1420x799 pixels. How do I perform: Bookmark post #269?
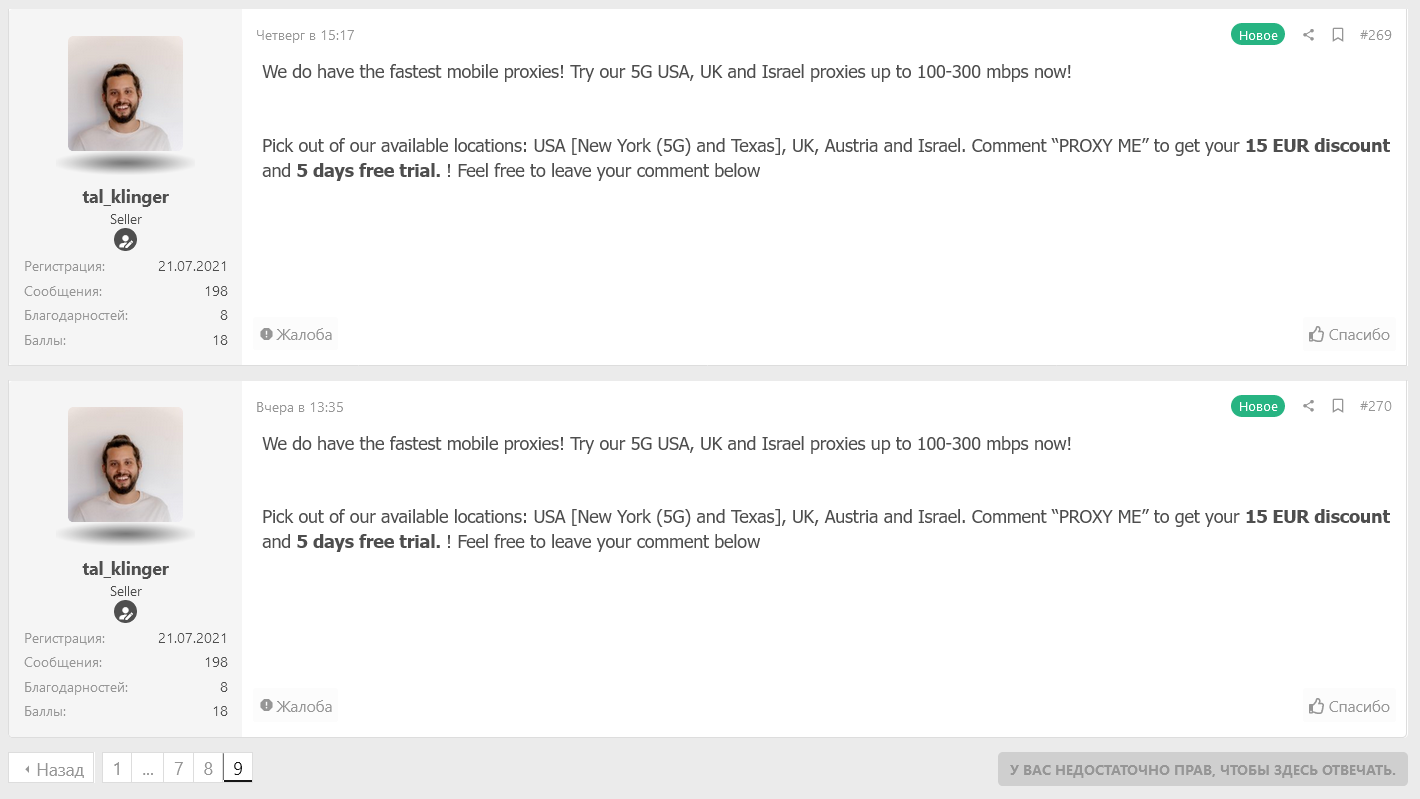point(1338,35)
